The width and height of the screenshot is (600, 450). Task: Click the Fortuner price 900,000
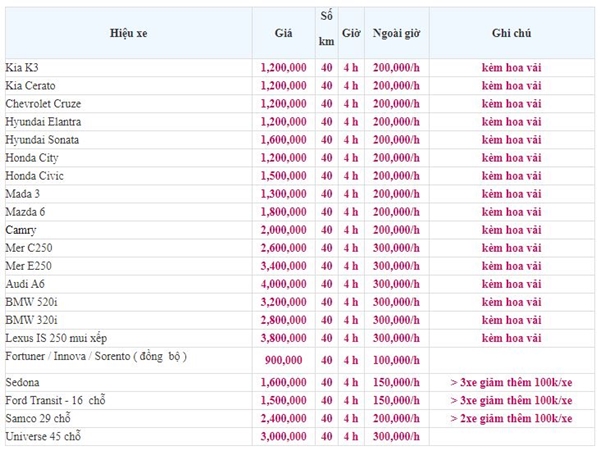click(284, 360)
